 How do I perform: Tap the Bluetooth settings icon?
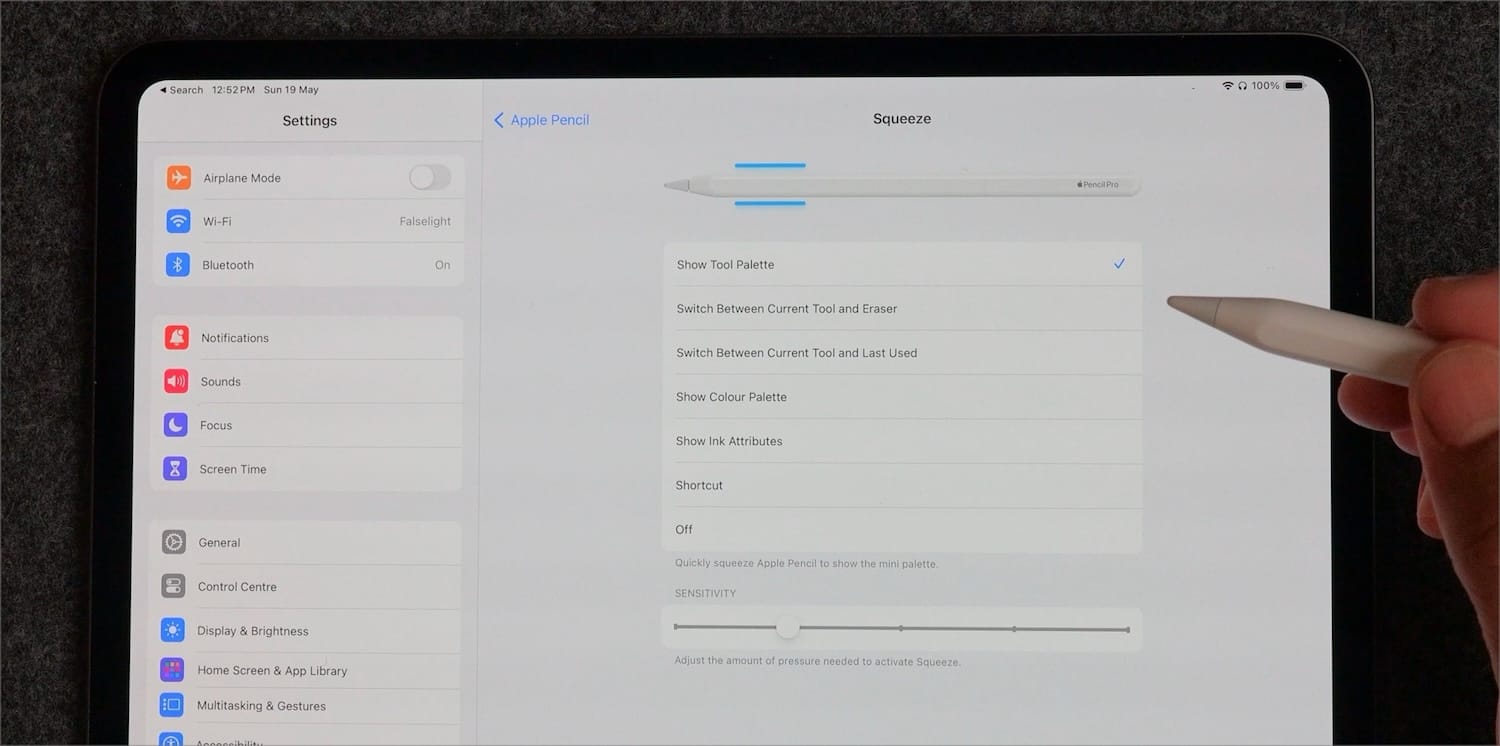(178, 265)
